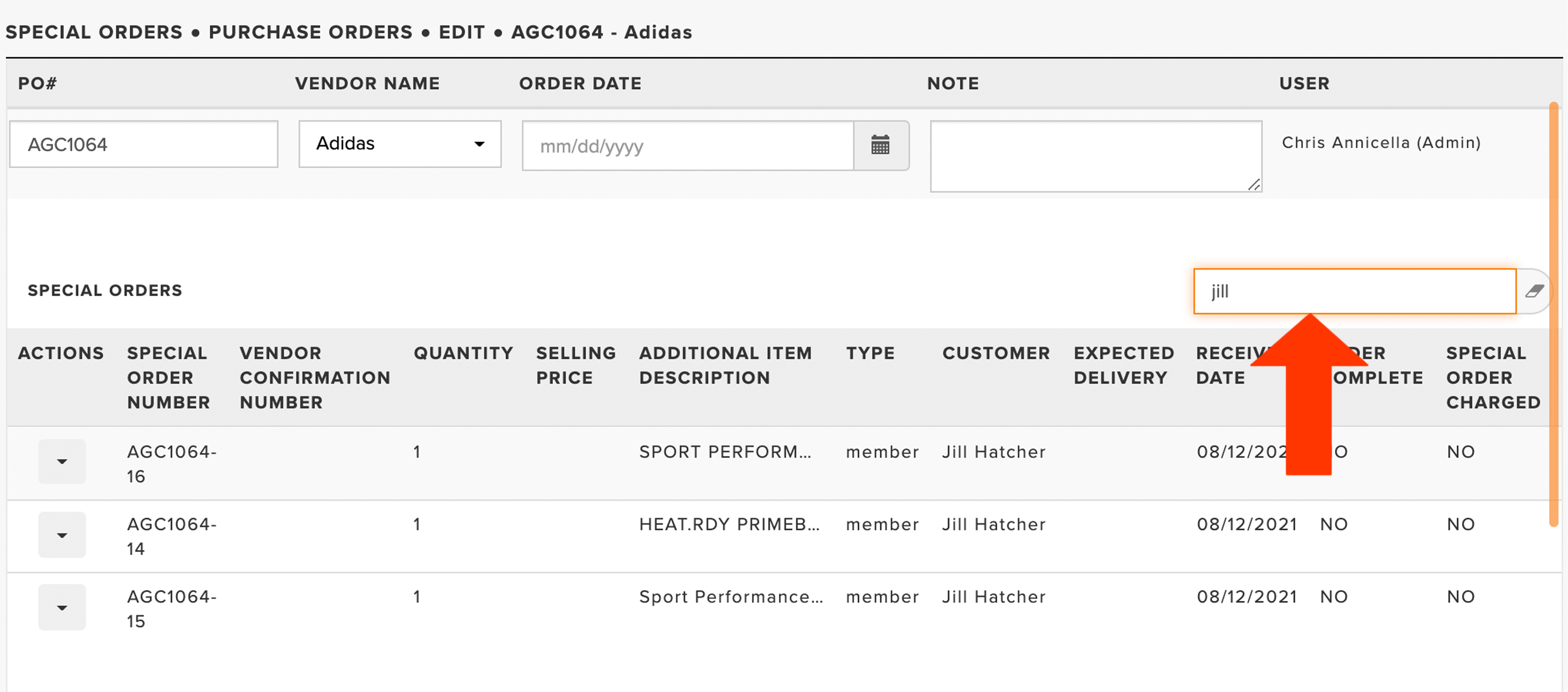Image resolution: width=1568 pixels, height=692 pixels.
Task: Click order number AGC1064-16
Action: 172,464
